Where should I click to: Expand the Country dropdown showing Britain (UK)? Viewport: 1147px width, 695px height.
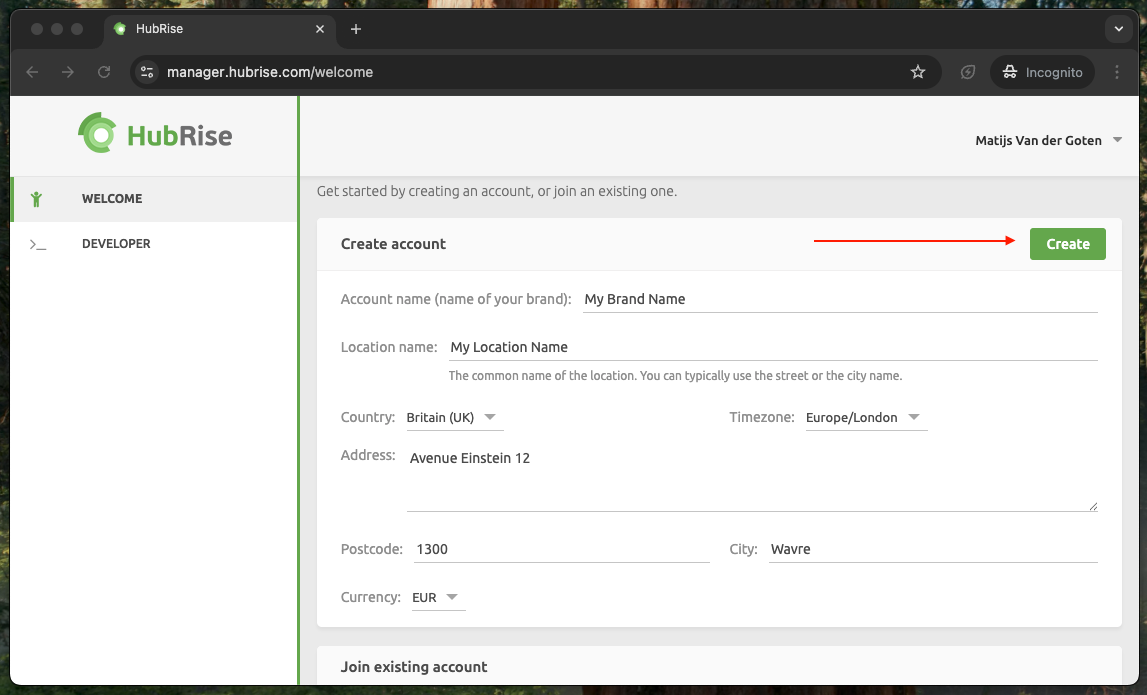[x=454, y=417]
